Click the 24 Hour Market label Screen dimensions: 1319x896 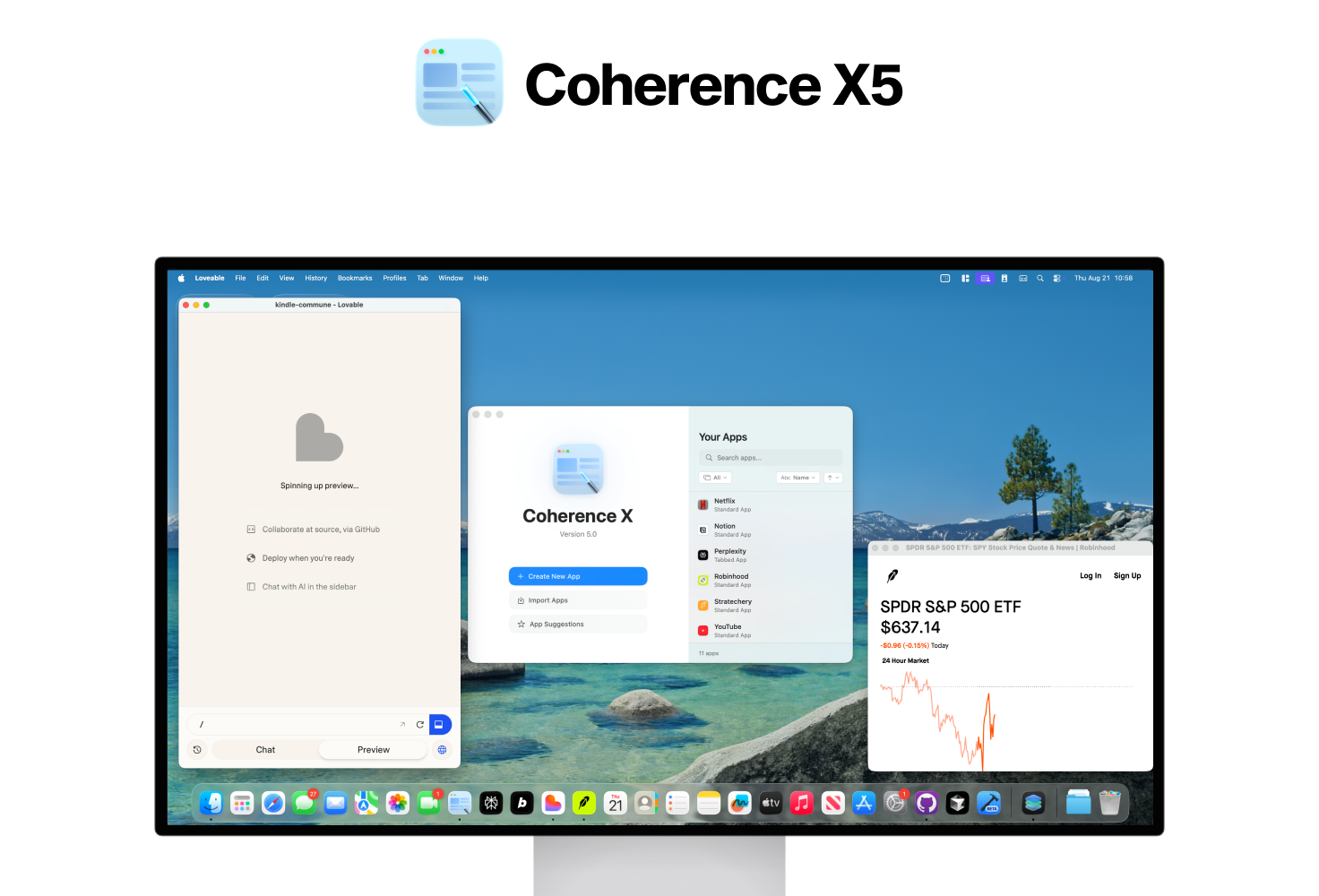[x=905, y=661]
